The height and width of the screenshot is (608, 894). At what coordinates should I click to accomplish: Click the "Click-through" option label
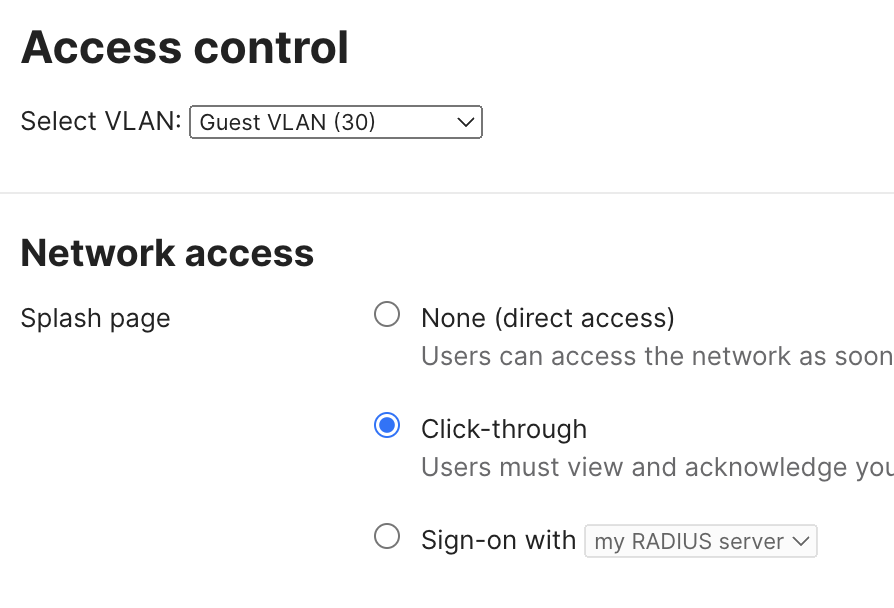(504, 428)
